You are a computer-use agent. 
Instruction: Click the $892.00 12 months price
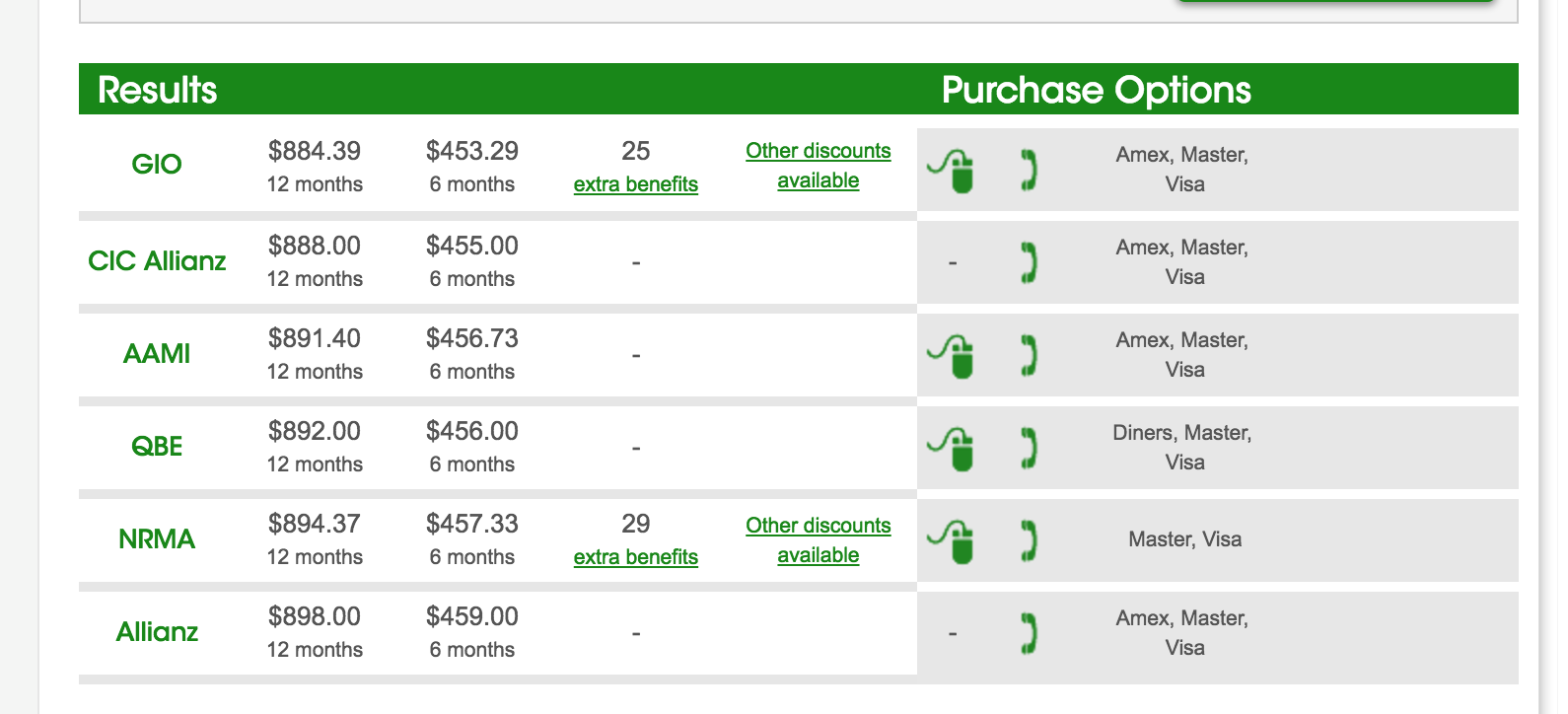tap(315, 431)
